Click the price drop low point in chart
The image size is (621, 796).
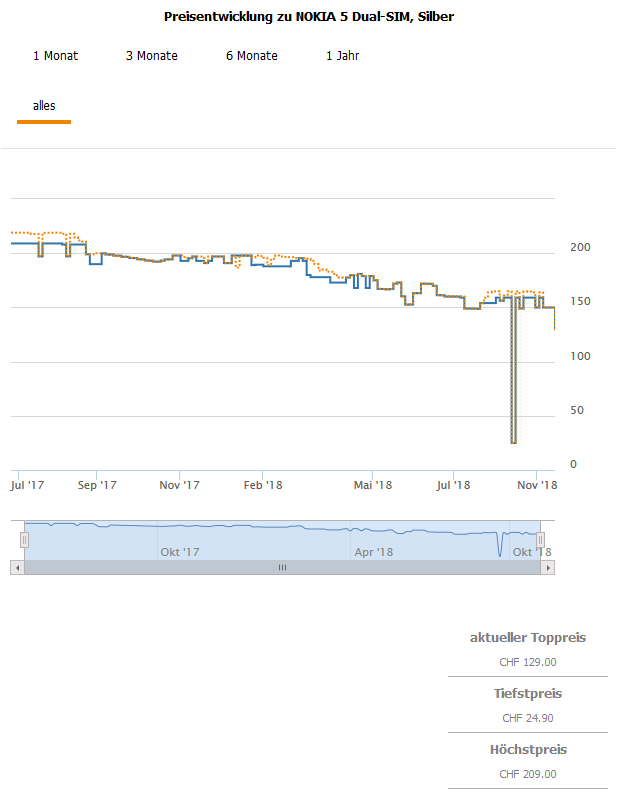(x=514, y=441)
